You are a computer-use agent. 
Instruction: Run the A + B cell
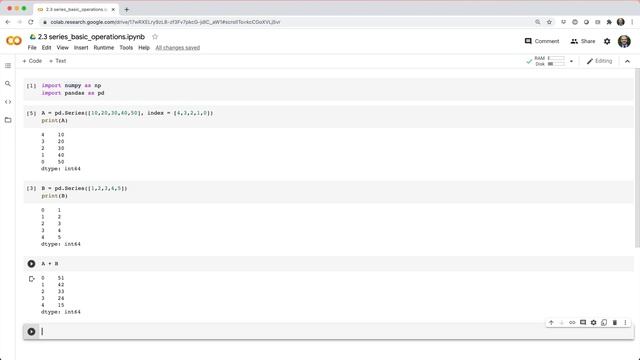pyautogui.click(x=31, y=264)
